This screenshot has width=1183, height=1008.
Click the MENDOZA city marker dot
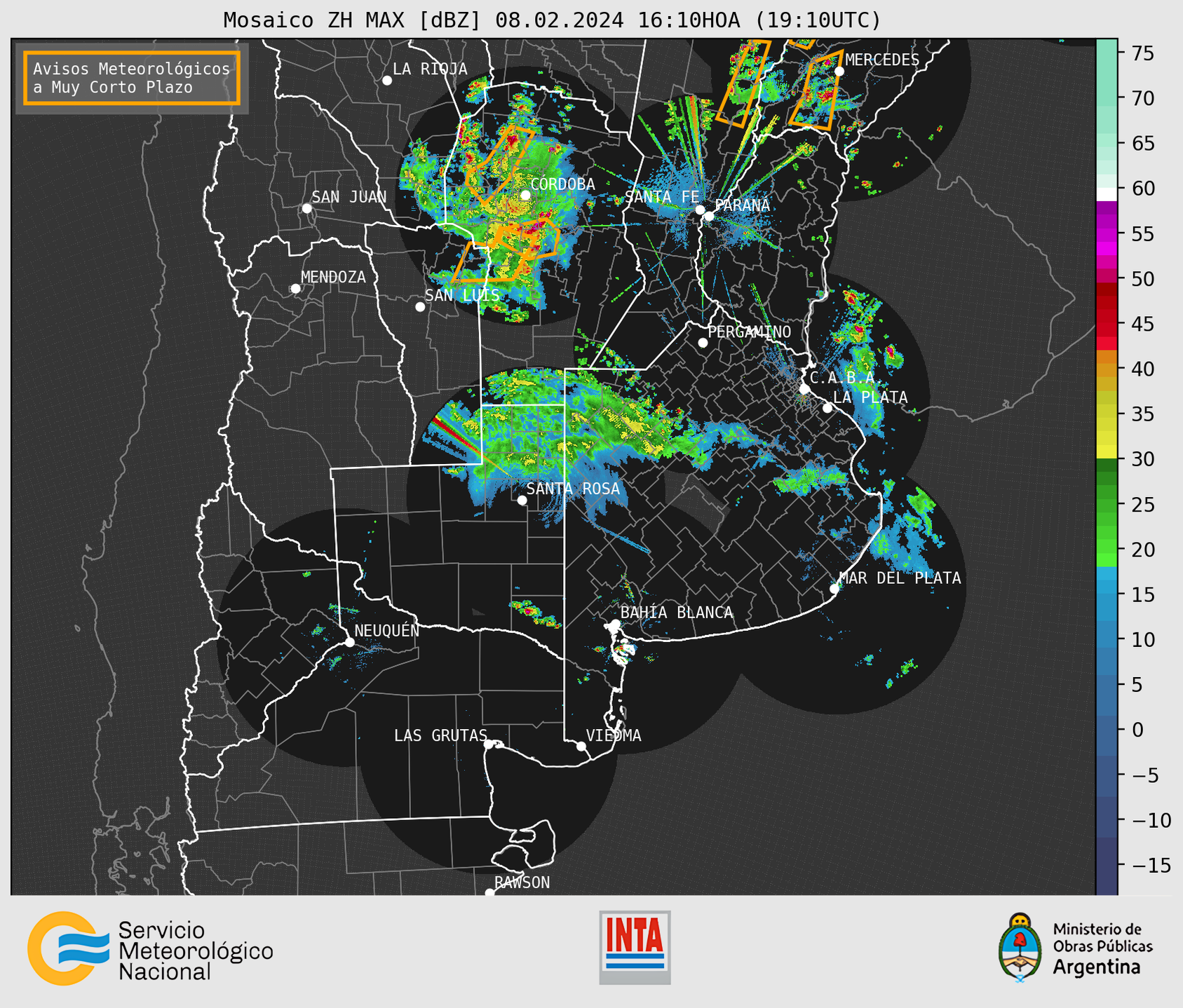[x=295, y=289]
